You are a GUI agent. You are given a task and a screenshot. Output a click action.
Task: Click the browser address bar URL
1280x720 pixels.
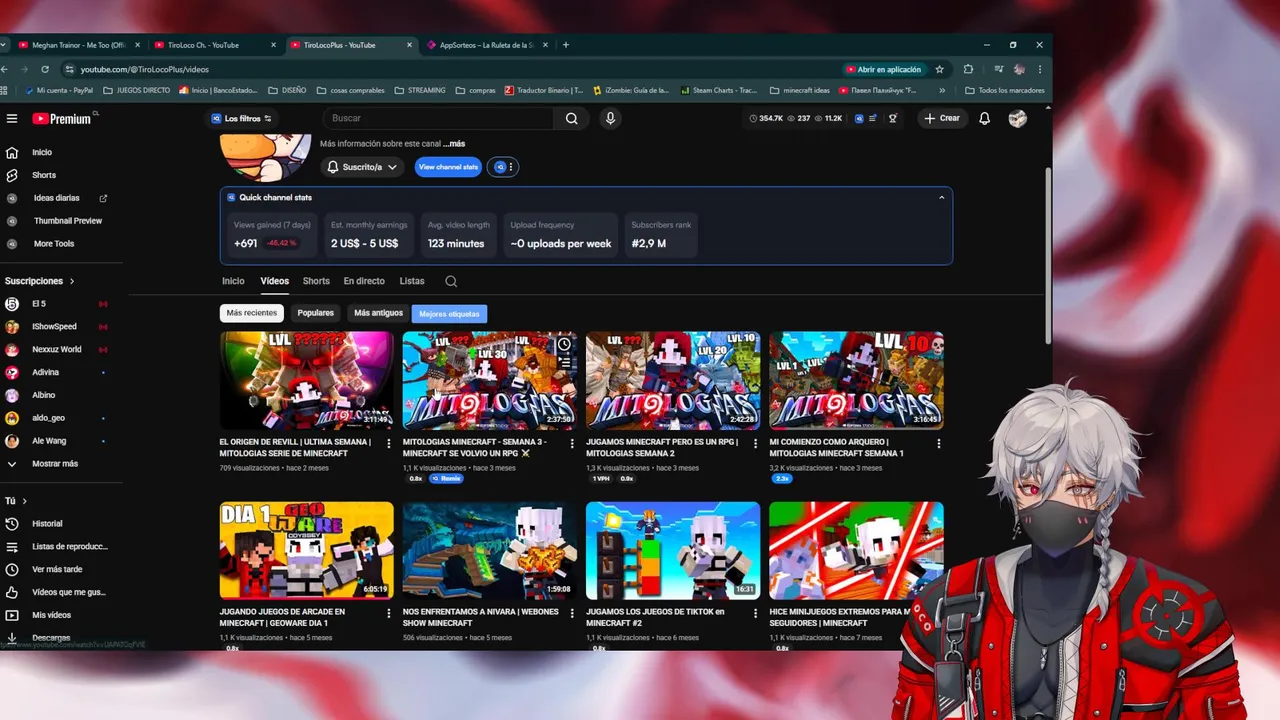tap(145, 69)
